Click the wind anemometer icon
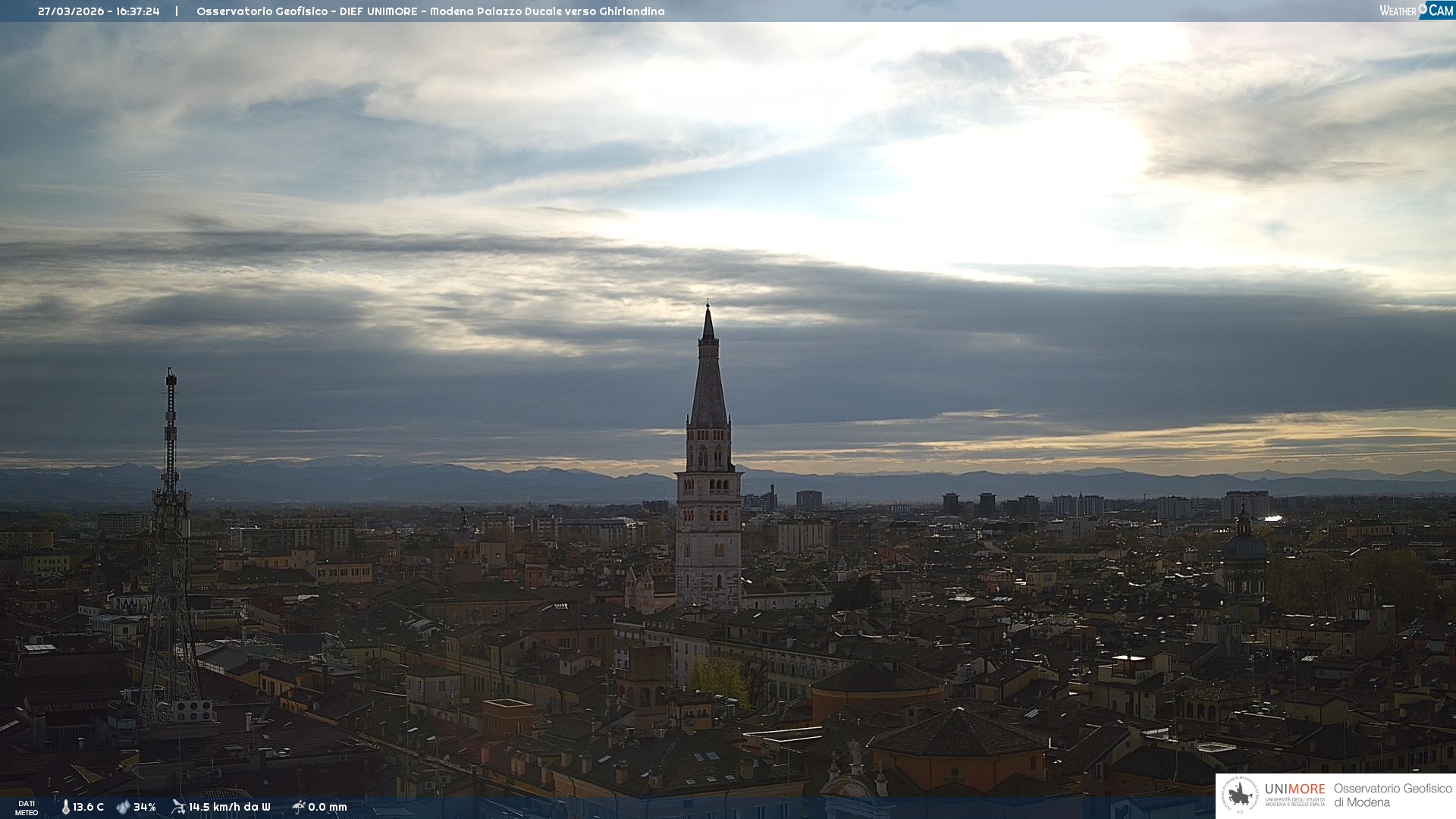Viewport: 1456px width, 819px height. [x=178, y=807]
